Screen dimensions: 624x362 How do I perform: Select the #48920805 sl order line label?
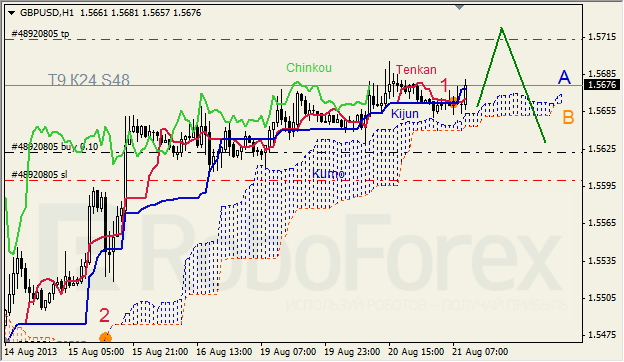[39, 175]
